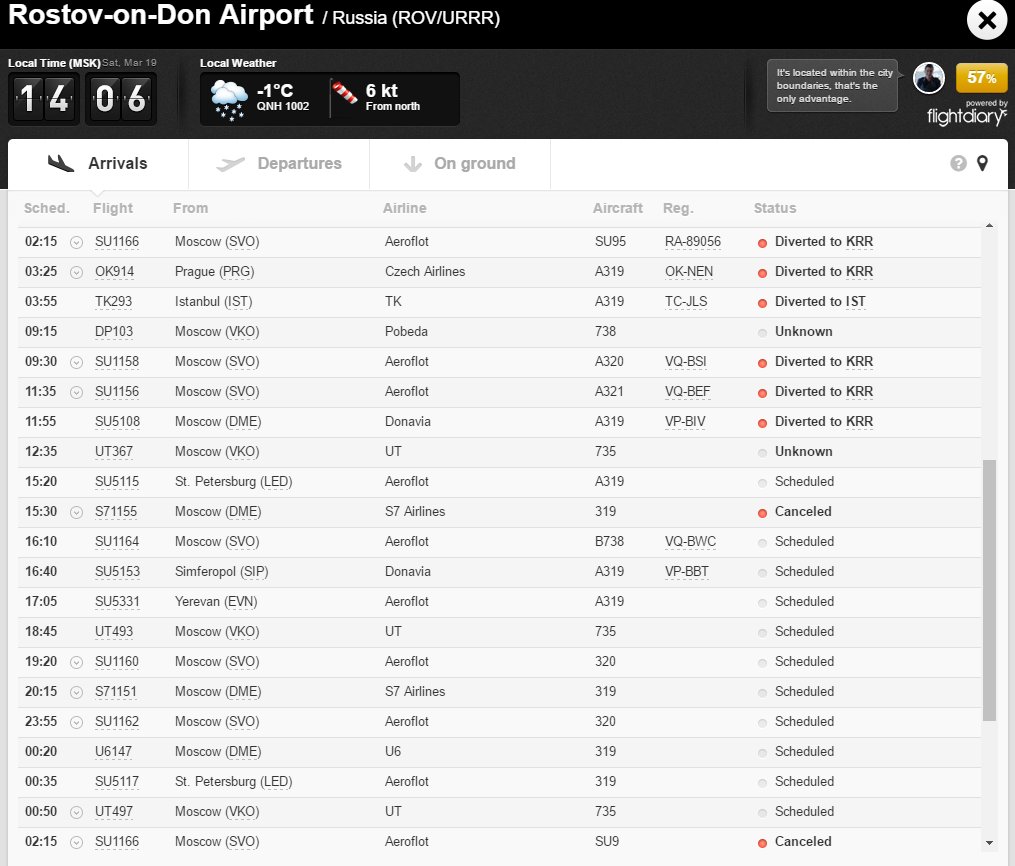1015x866 pixels.
Task: Open registration VQ-BSI link
Action: (x=686, y=362)
